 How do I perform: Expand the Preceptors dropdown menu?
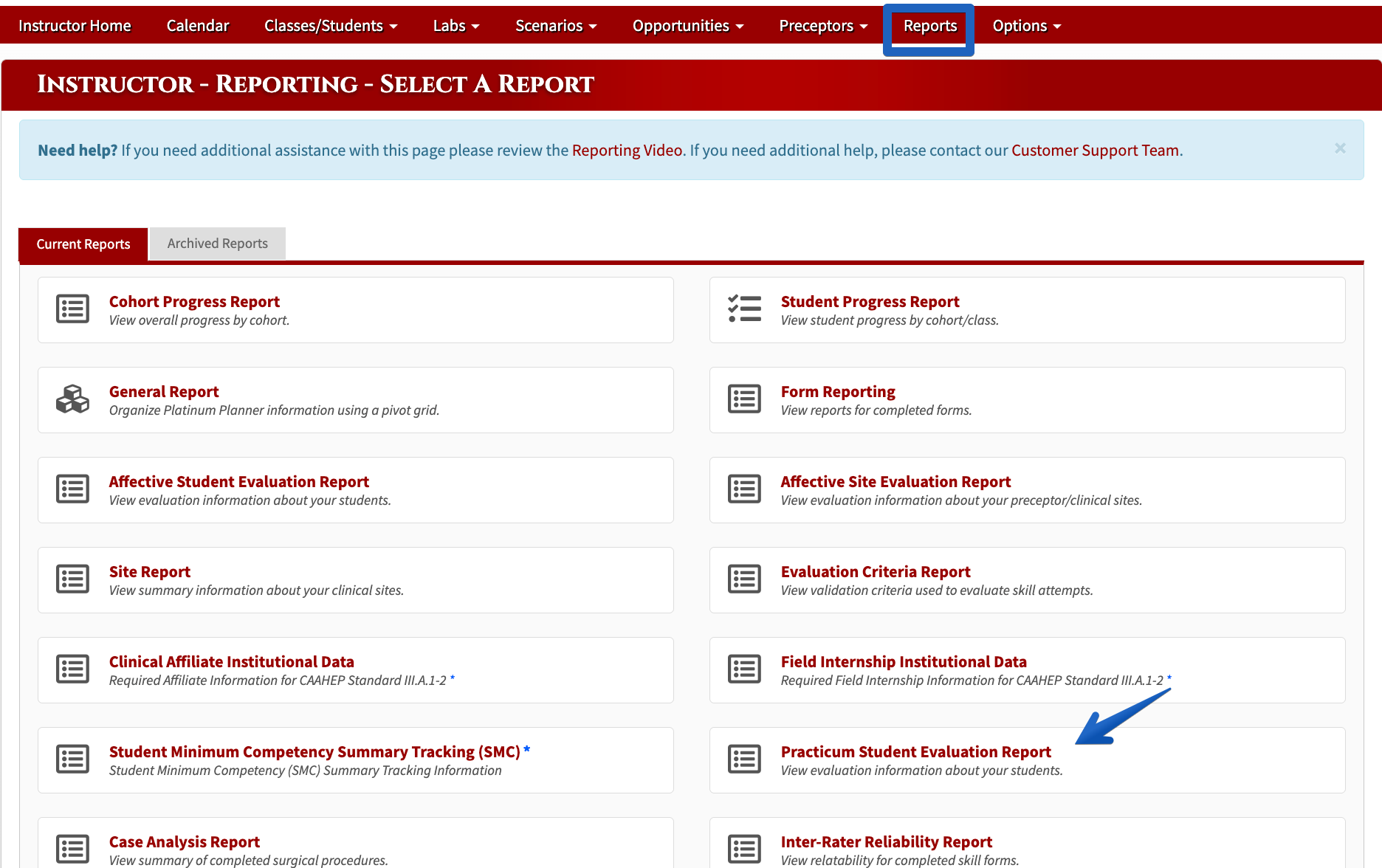tap(823, 26)
